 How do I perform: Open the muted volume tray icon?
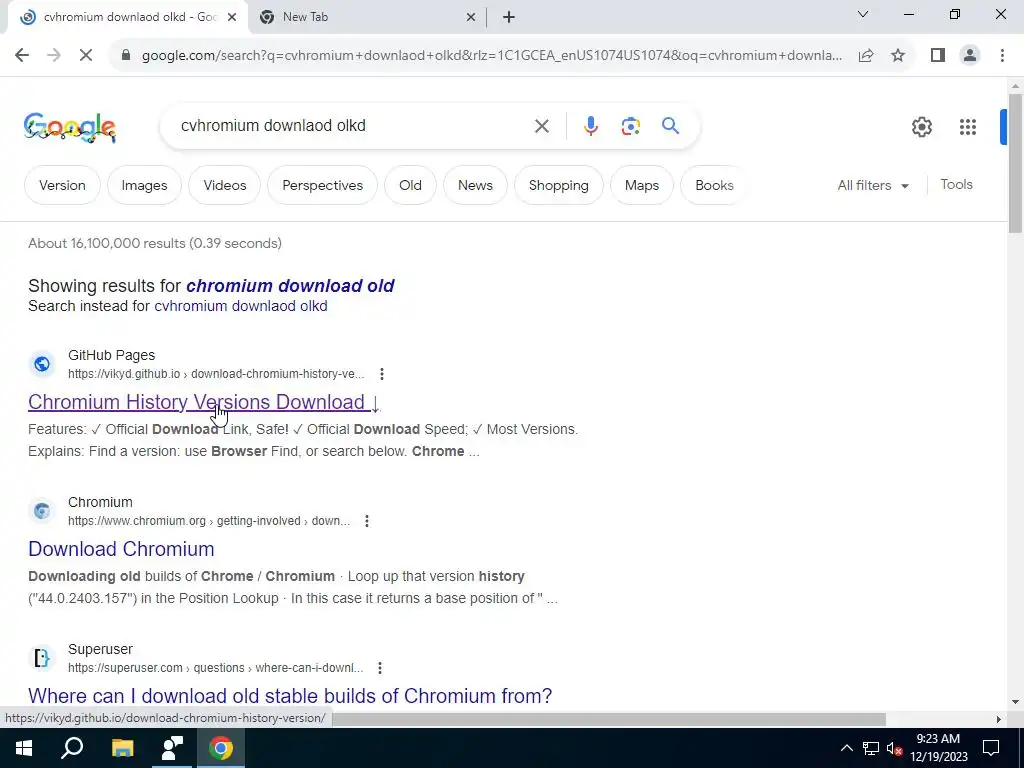point(894,748)
